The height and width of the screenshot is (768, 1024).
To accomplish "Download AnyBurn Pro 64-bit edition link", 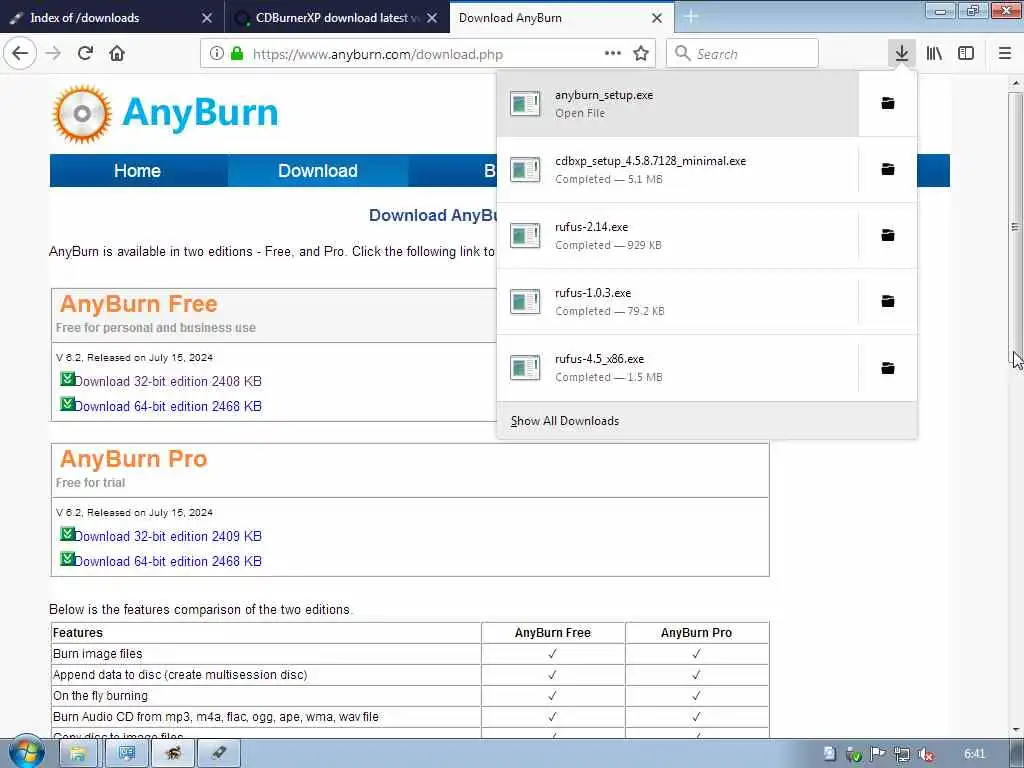I will click(x=168, y=561).
